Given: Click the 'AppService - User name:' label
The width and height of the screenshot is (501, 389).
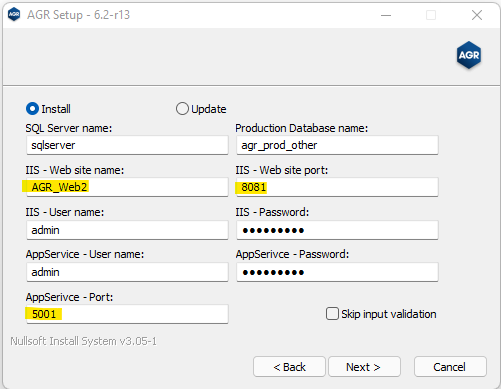Looking at the screenshot, I should coord(85,254).
